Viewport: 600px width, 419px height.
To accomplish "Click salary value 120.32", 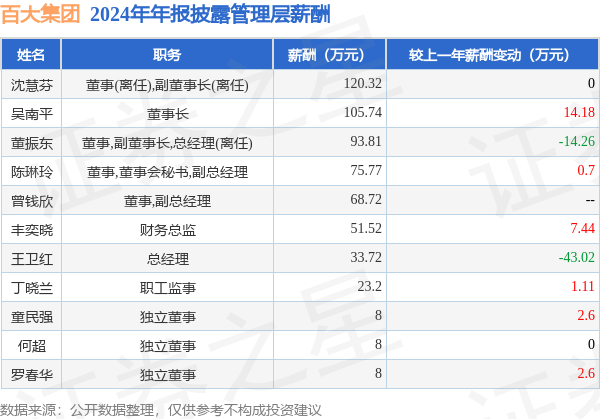I will pos(362,83).
